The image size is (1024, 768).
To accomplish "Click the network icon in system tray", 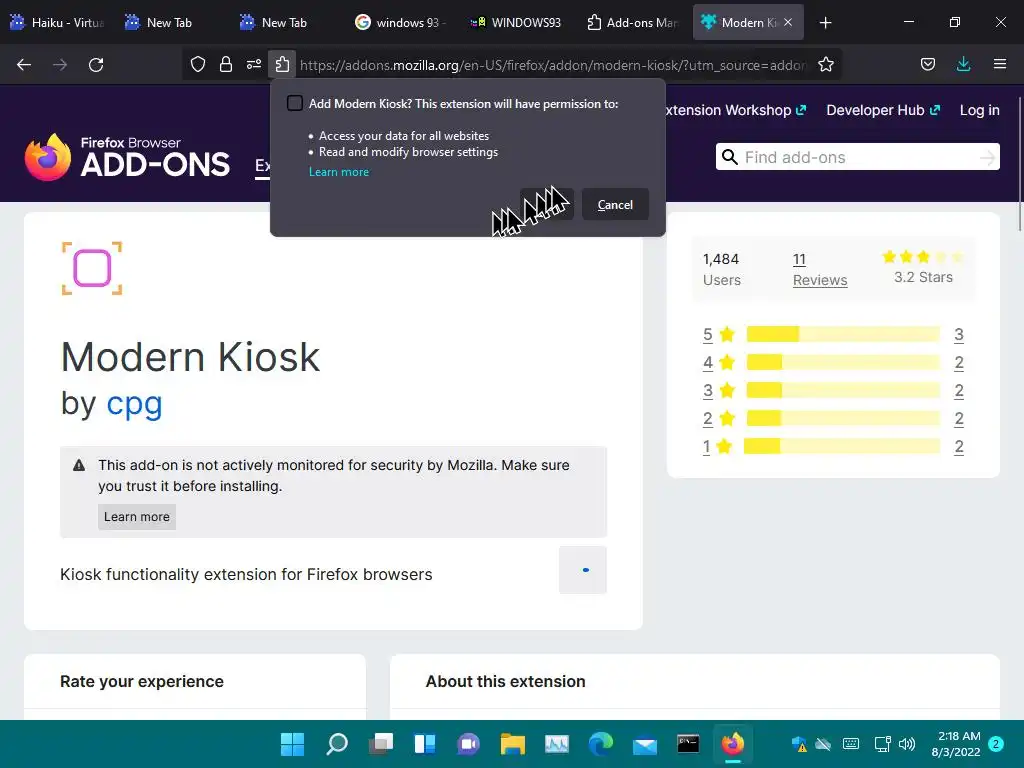I will (882, 744).
